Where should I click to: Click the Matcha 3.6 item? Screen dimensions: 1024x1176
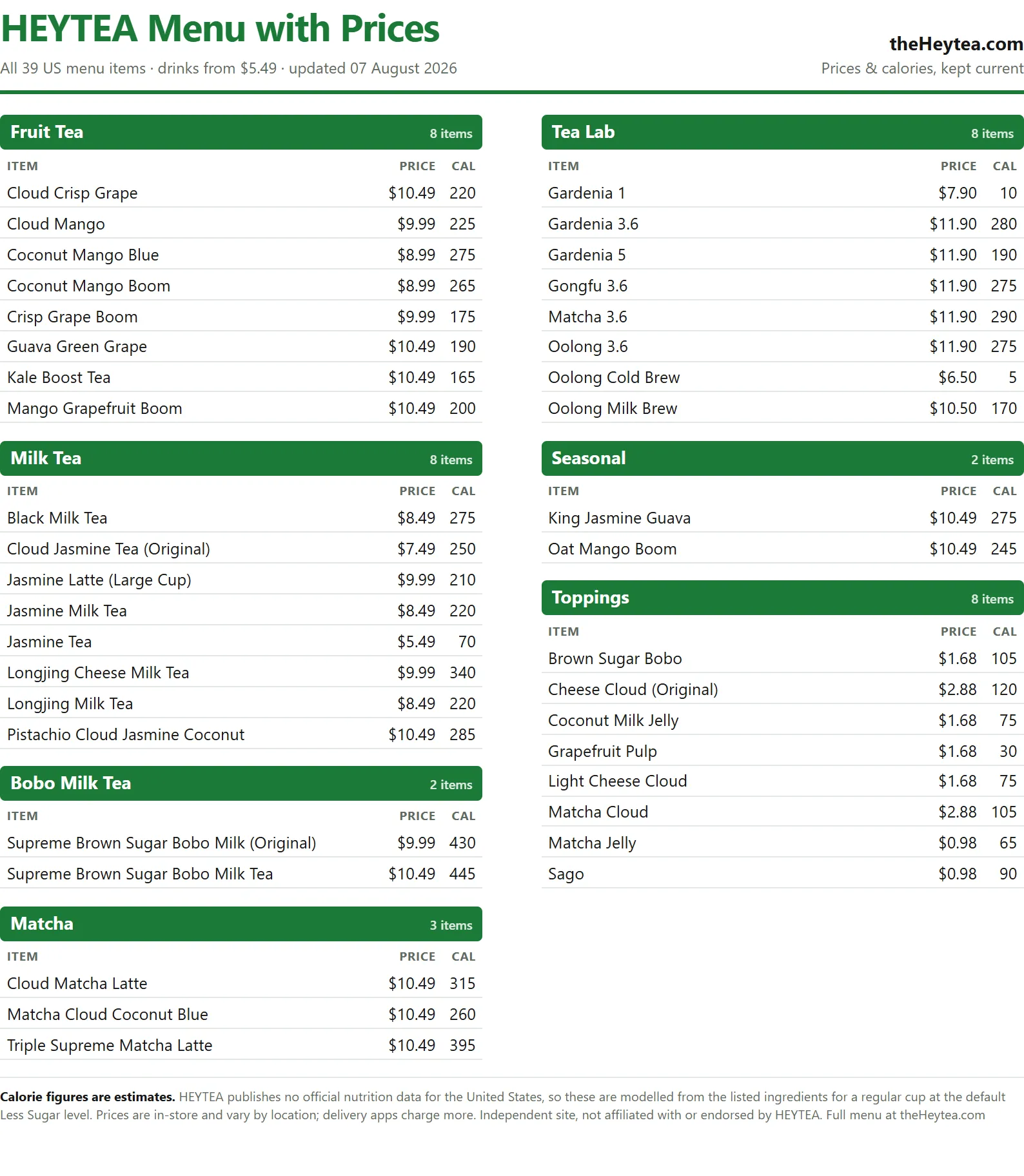click(x=782, y=317)
